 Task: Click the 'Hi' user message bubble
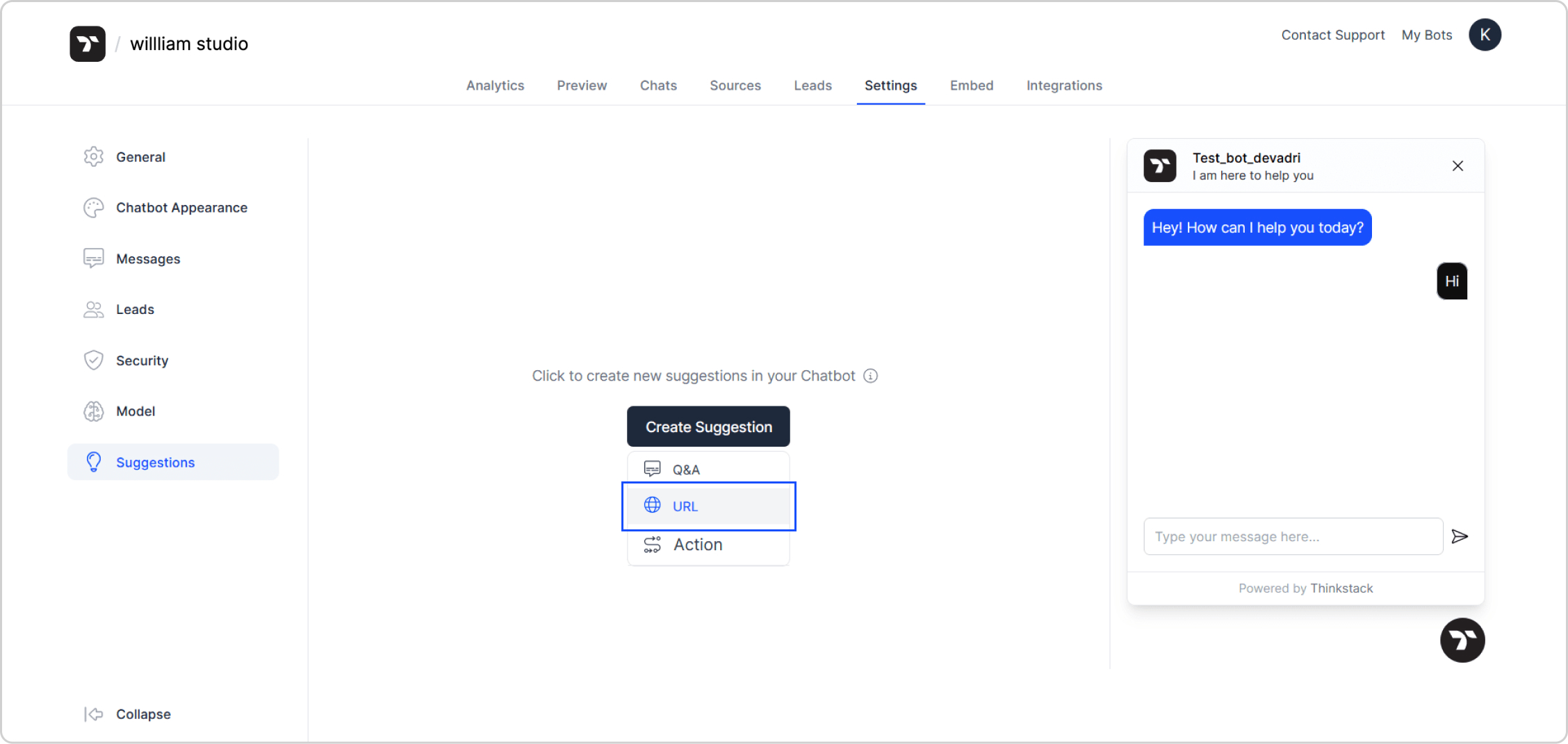(x=1452, y=281)
